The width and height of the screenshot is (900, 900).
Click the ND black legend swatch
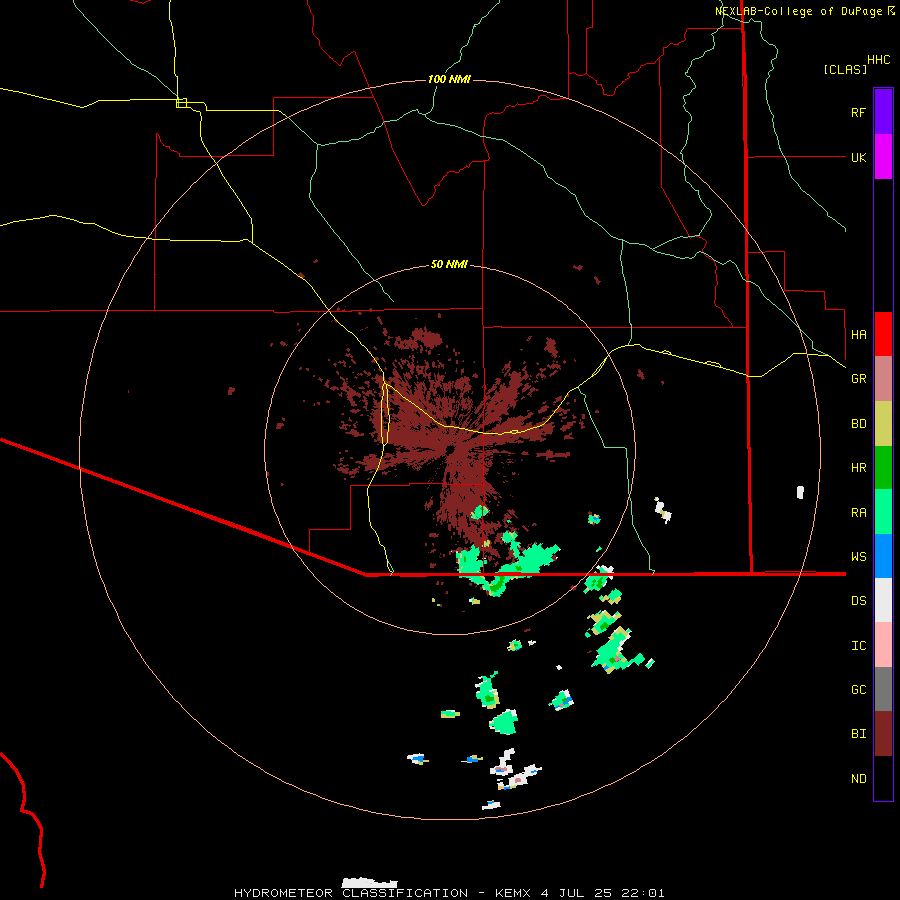coord(883,778)
